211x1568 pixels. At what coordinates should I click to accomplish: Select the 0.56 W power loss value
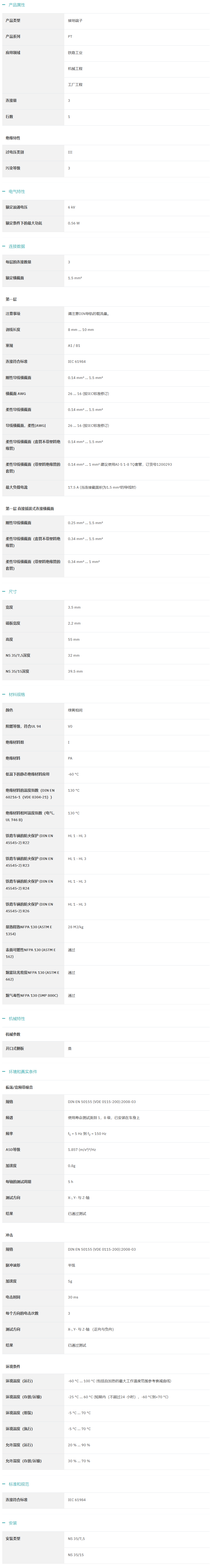click(73, 223)
